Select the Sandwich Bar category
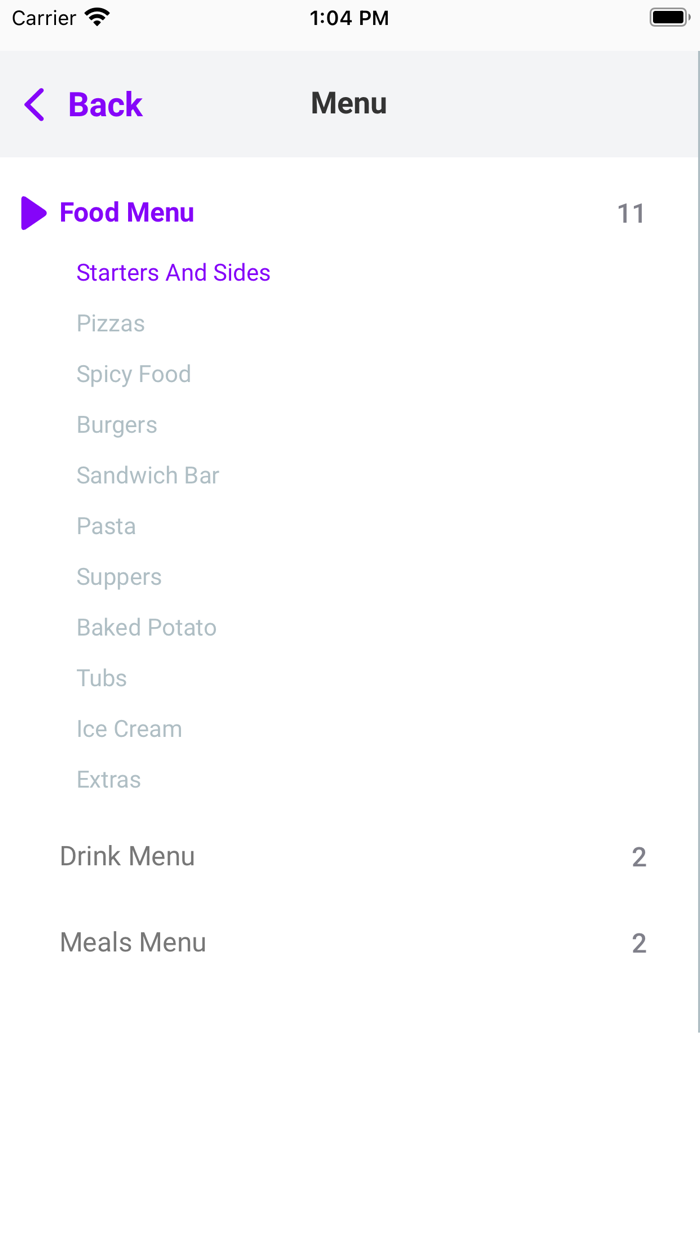This screenshot has height=1244, width=700. 148,476
